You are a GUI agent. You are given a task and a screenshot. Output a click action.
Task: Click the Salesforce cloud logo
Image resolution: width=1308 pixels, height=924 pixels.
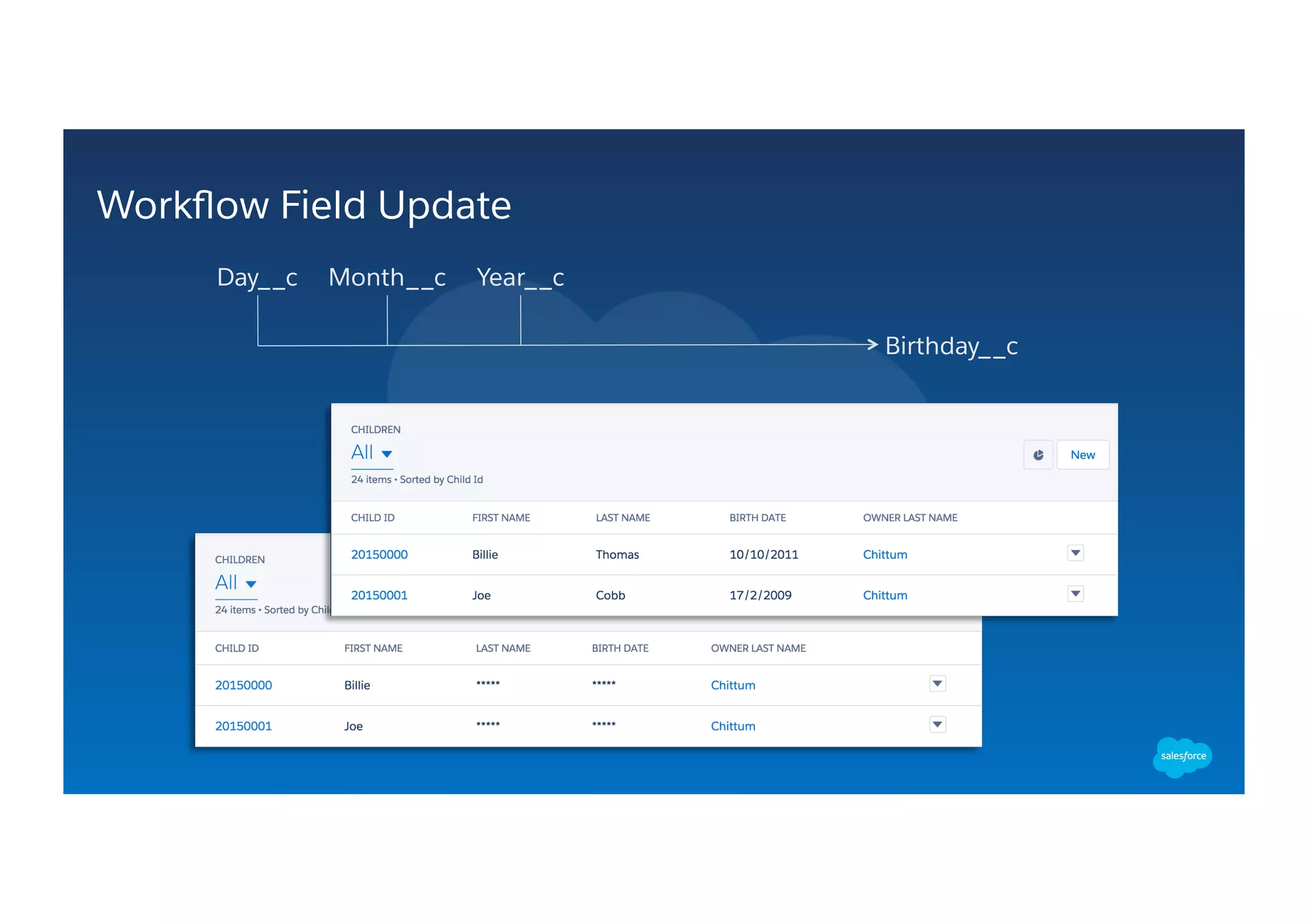(x=1182, y=756)
